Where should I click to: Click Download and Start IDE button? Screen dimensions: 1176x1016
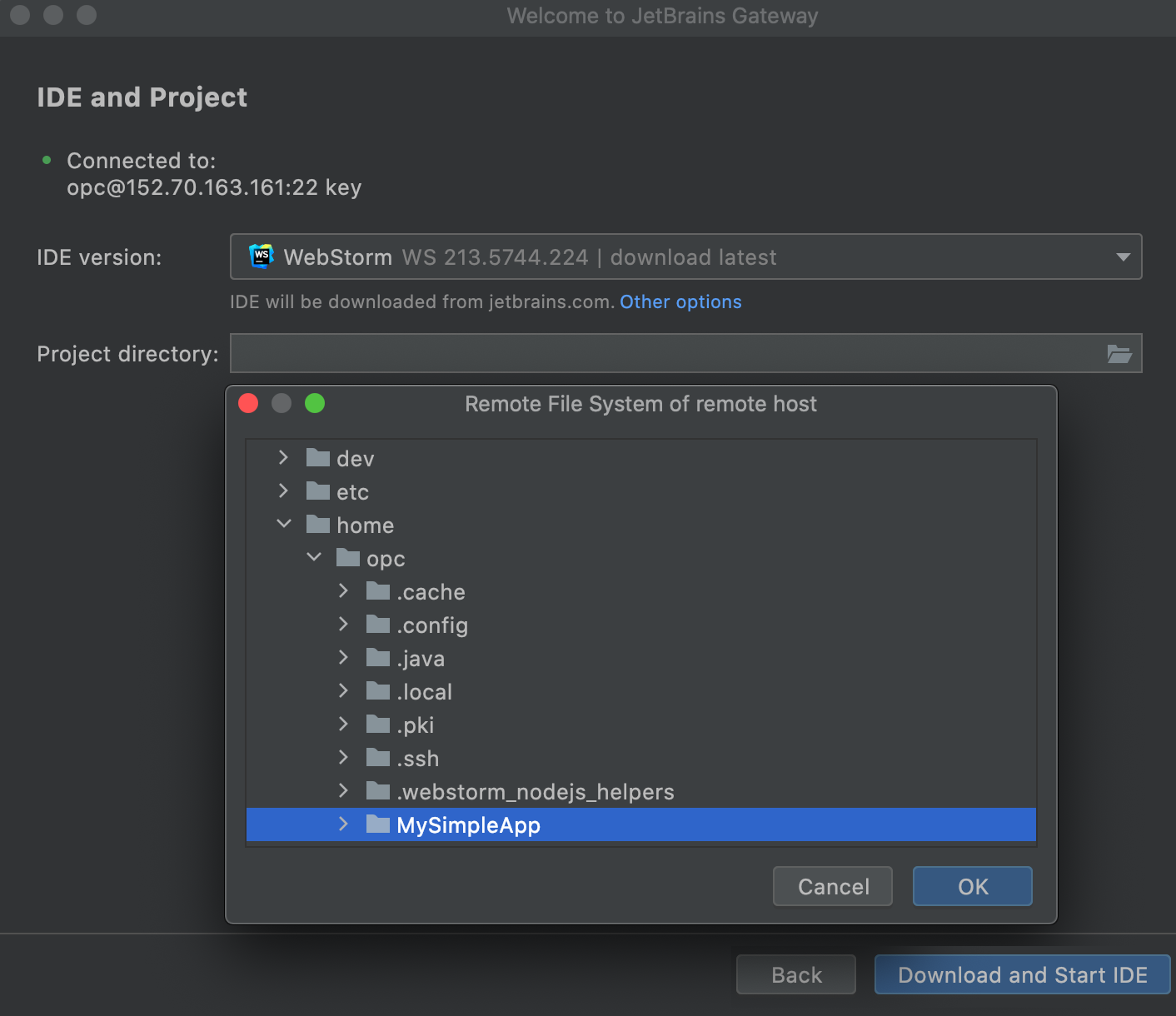point(1022,974)
